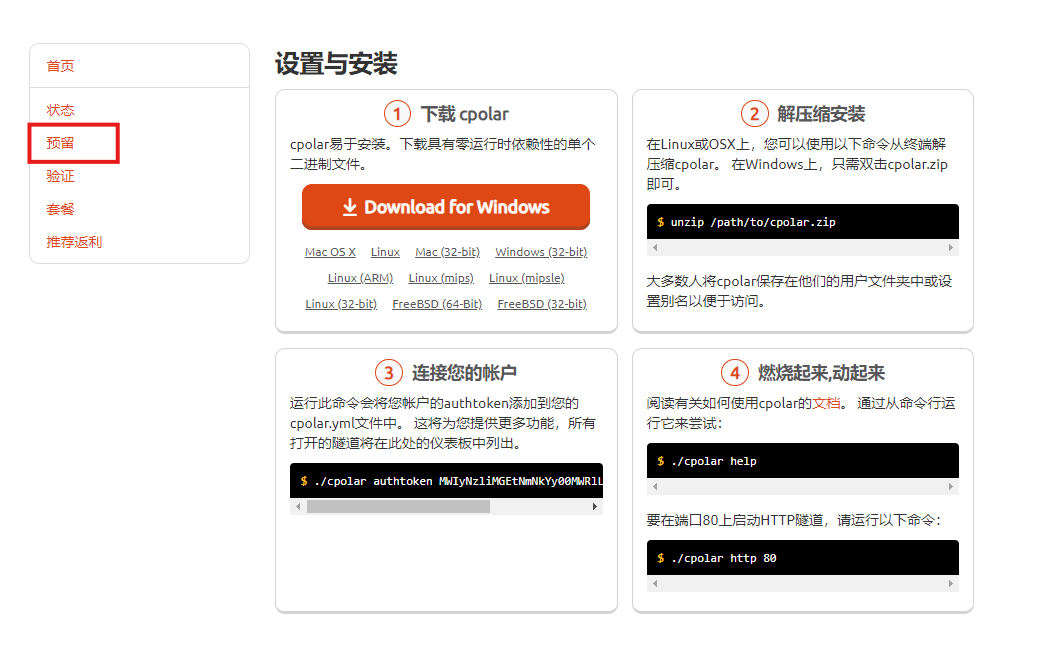Open the Linux (32-bit) download link

pyautogui.click(x=341, y=304)
